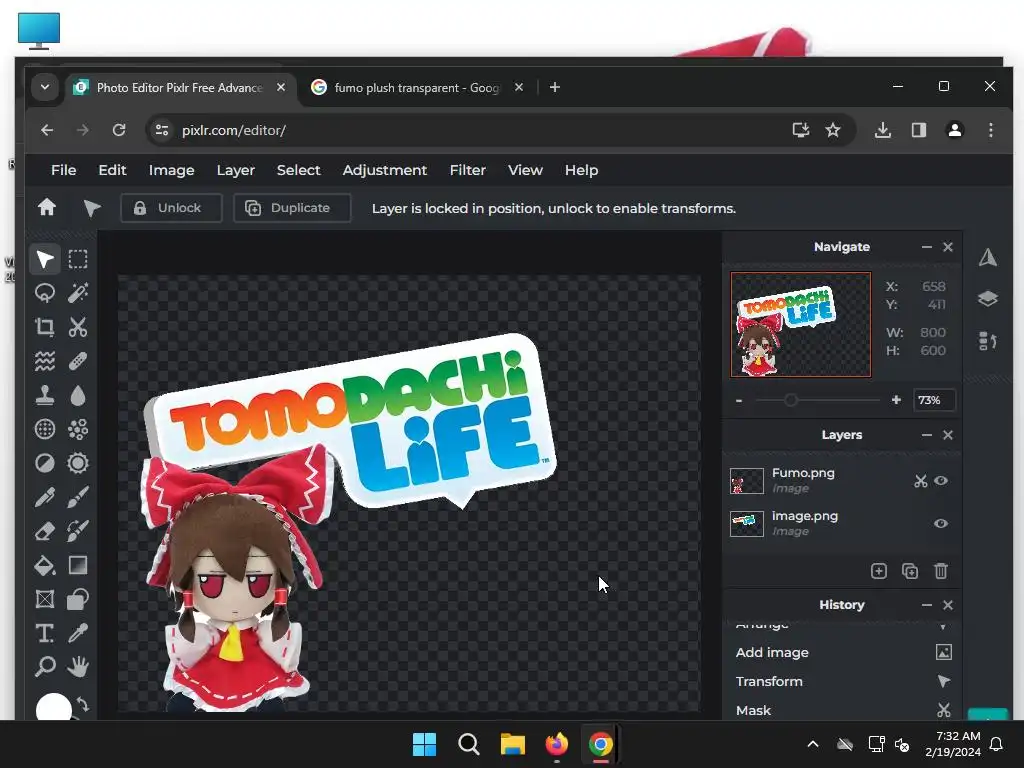Screen dimensions: 1024x768
Task: Toggle the layers panel icon on right sidebar
Action: [x=987, y=298]
